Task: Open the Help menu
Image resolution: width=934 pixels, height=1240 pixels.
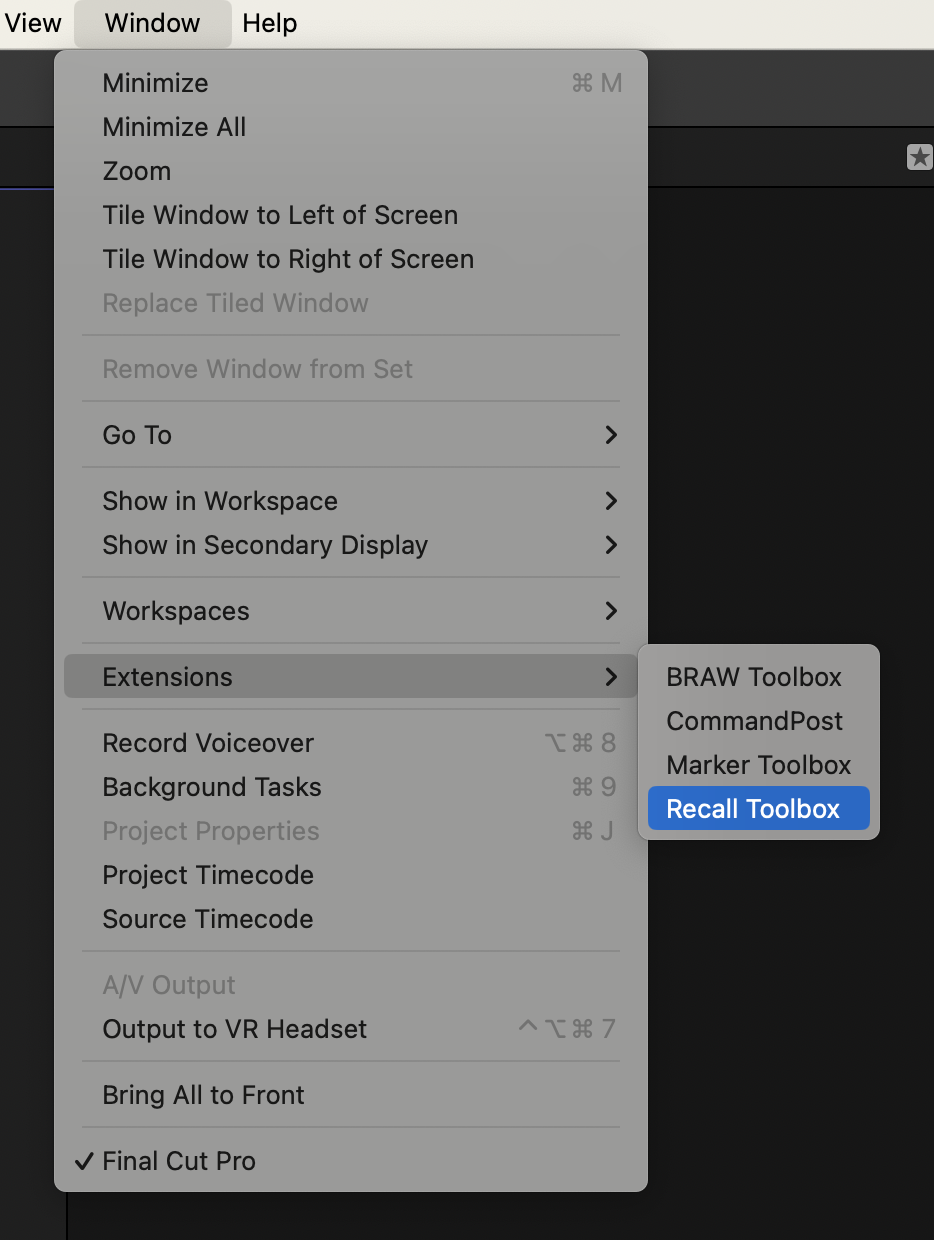Action: click(x=269, y=23)
